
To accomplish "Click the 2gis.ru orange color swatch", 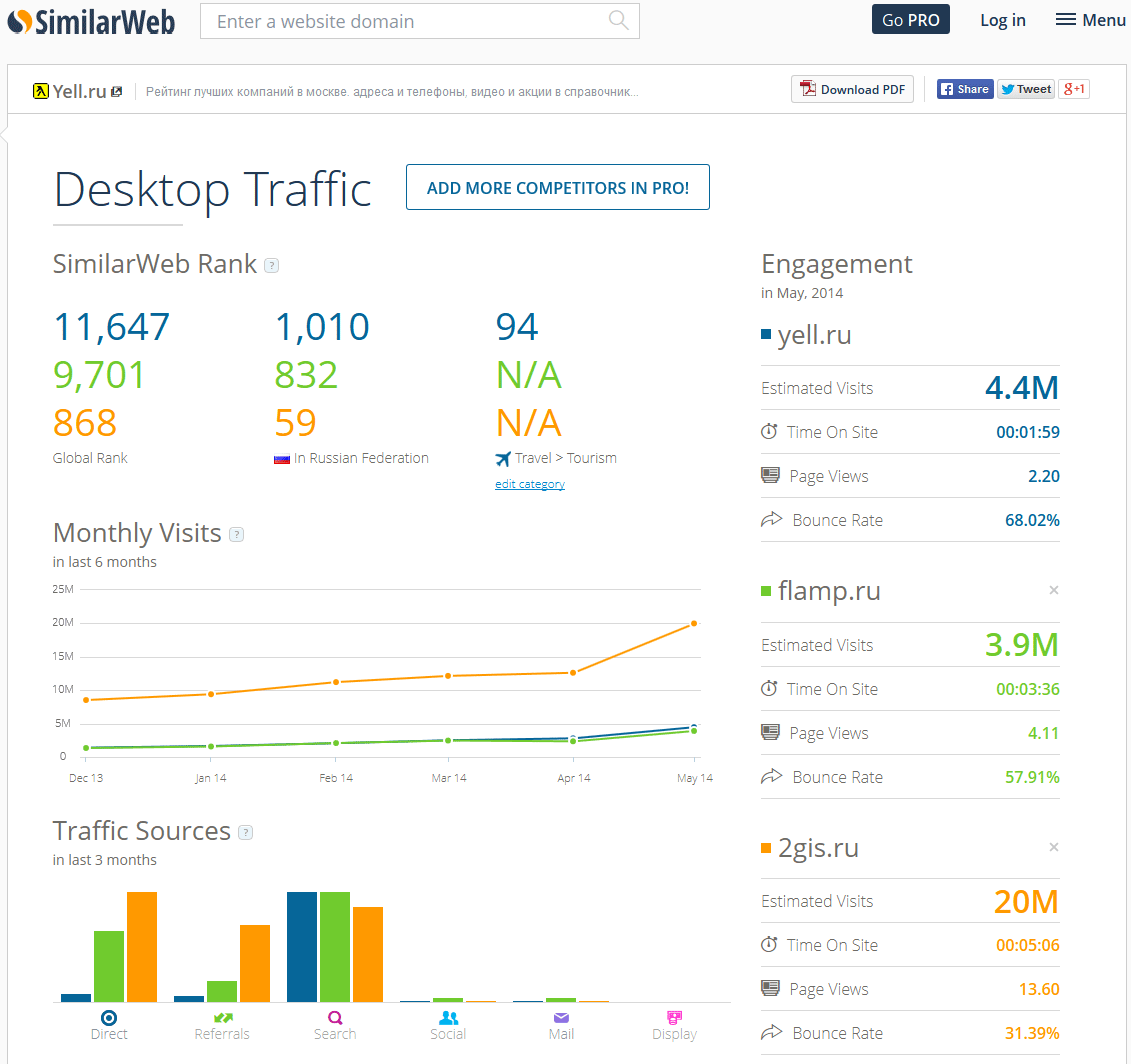I will tap(766, 848).
